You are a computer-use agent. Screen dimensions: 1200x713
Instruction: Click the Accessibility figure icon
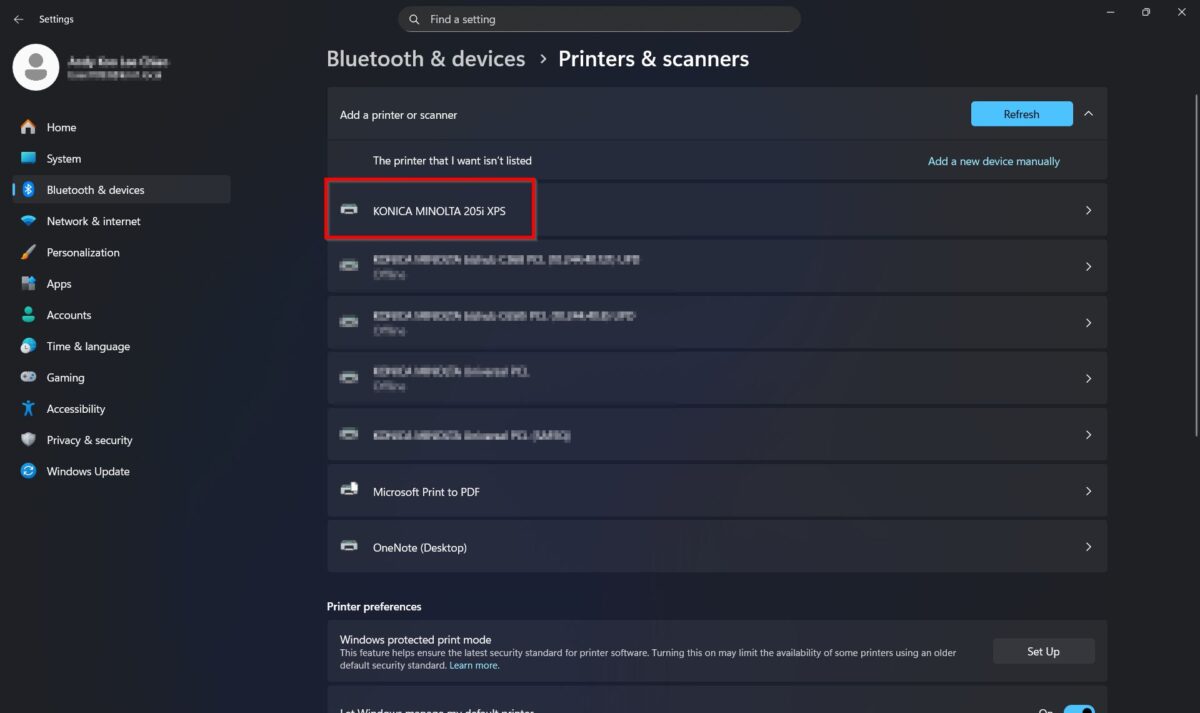coord(28,409)
